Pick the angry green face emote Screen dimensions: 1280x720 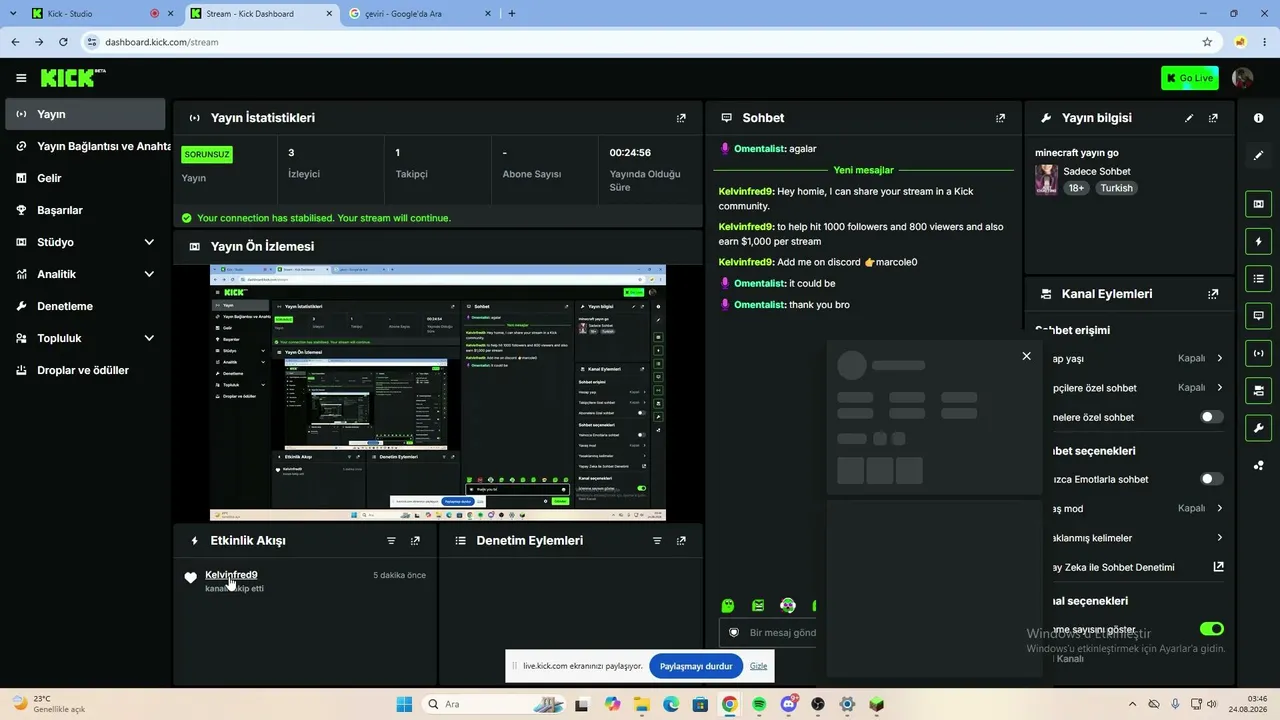point(758,605)
